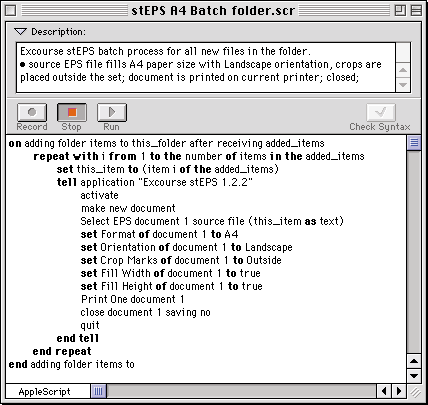Viewport: 428px width, 405px height.
Task: Collapse the Description disclosure triangle
Action: [20, 32]
